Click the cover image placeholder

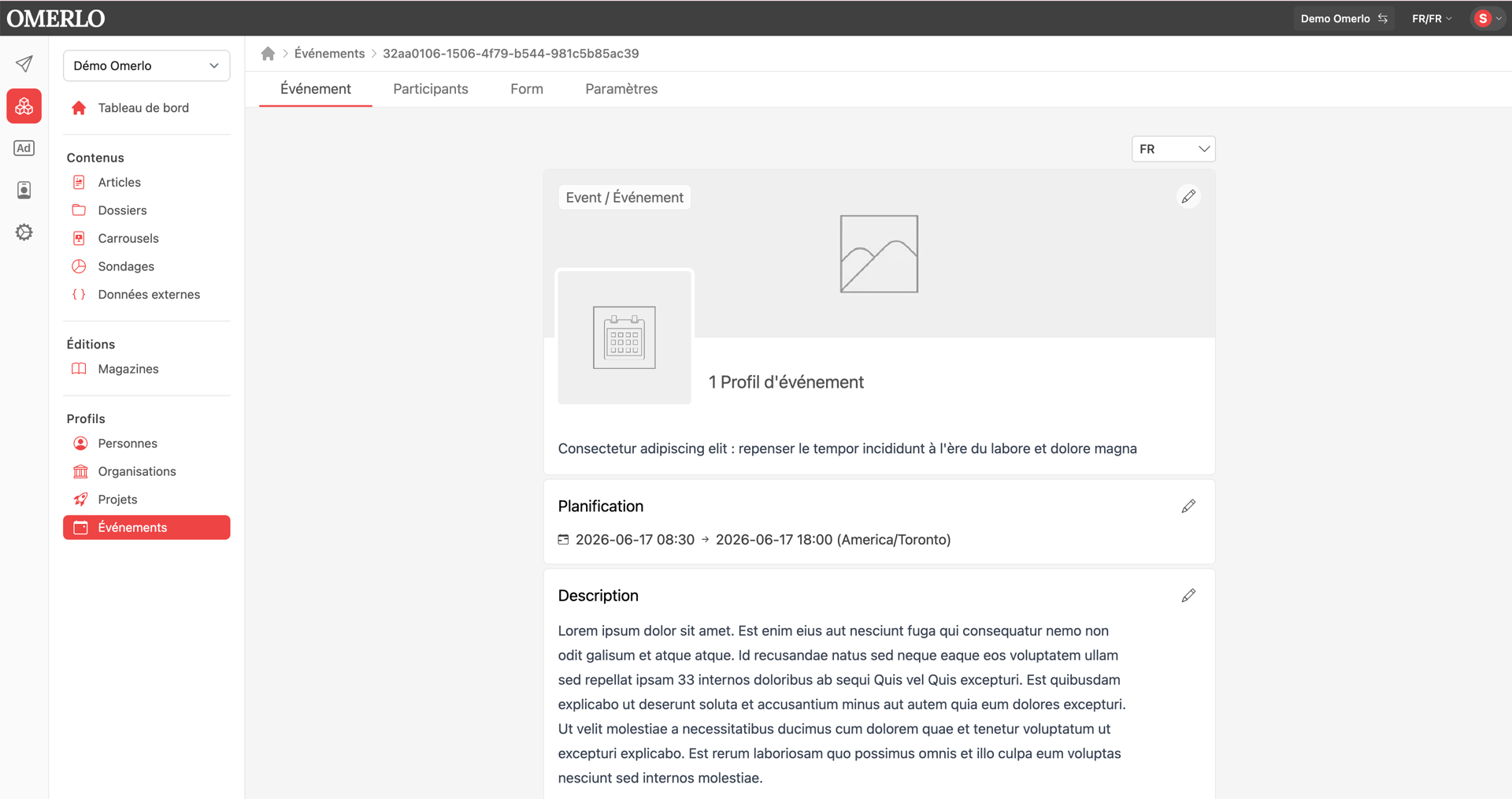(879, 254)
